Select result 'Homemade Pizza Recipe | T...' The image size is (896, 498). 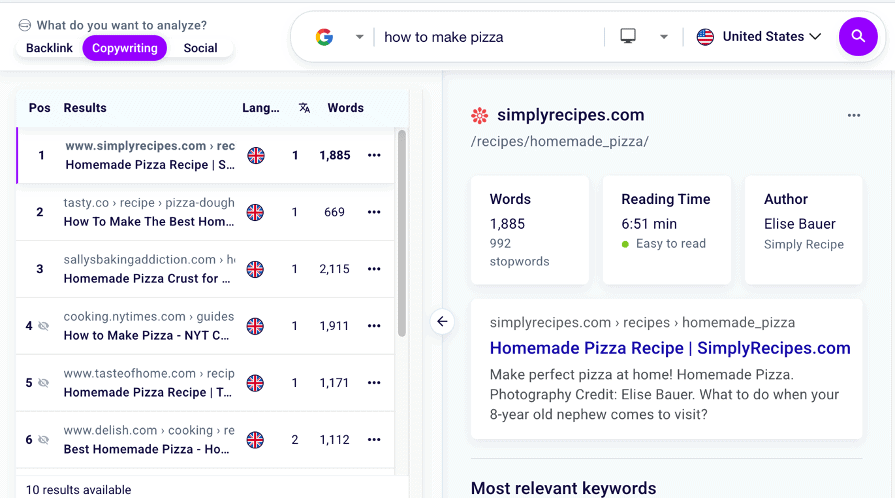[147, 392]
